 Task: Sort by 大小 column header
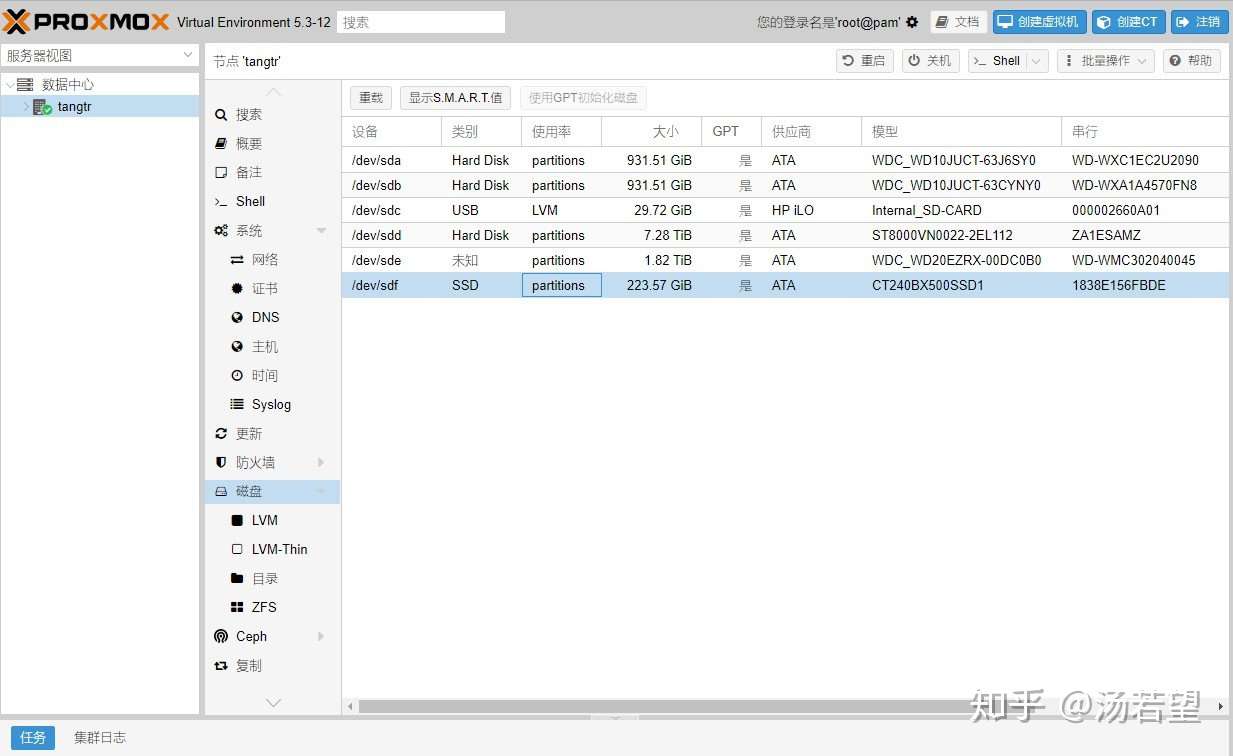coord(651,132)
